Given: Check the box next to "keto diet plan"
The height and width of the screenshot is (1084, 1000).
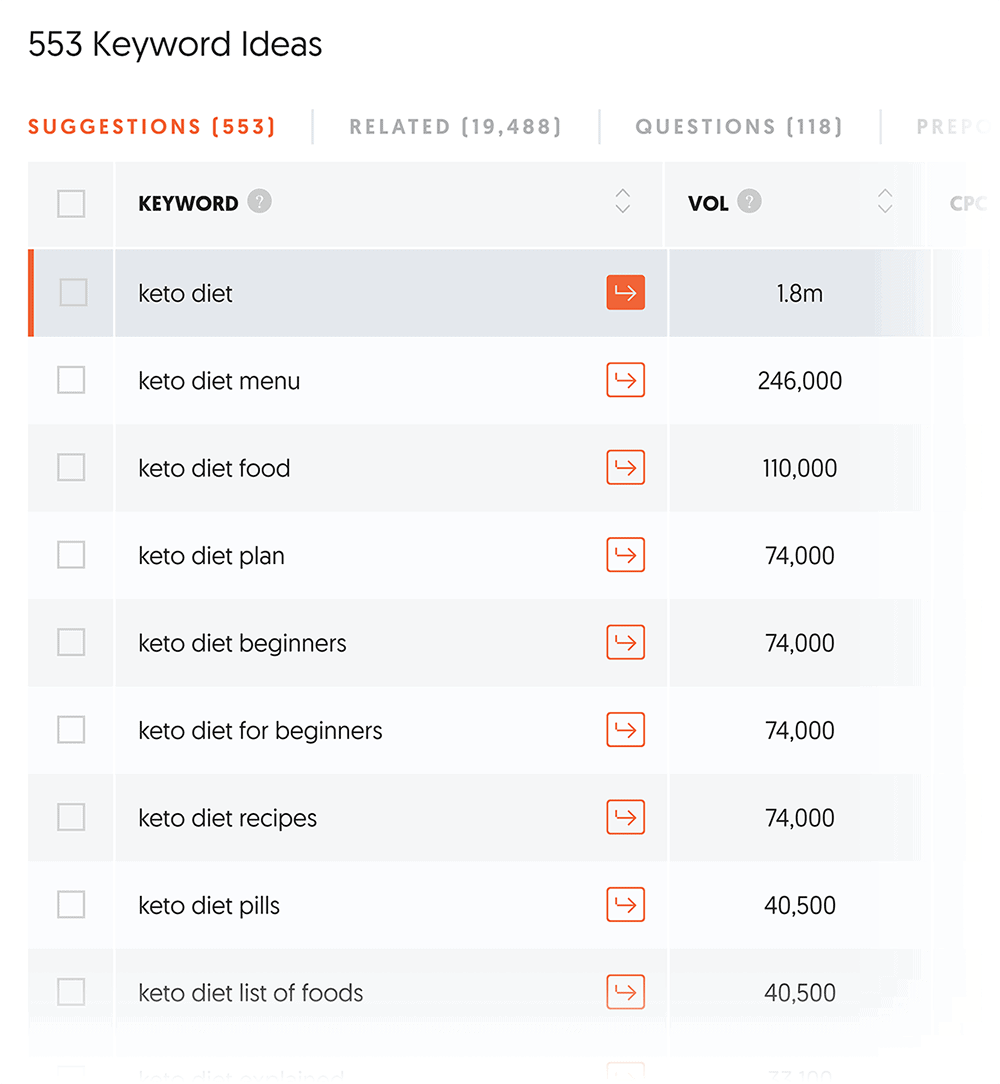Looking at the screenshot, I should (70, 555).
